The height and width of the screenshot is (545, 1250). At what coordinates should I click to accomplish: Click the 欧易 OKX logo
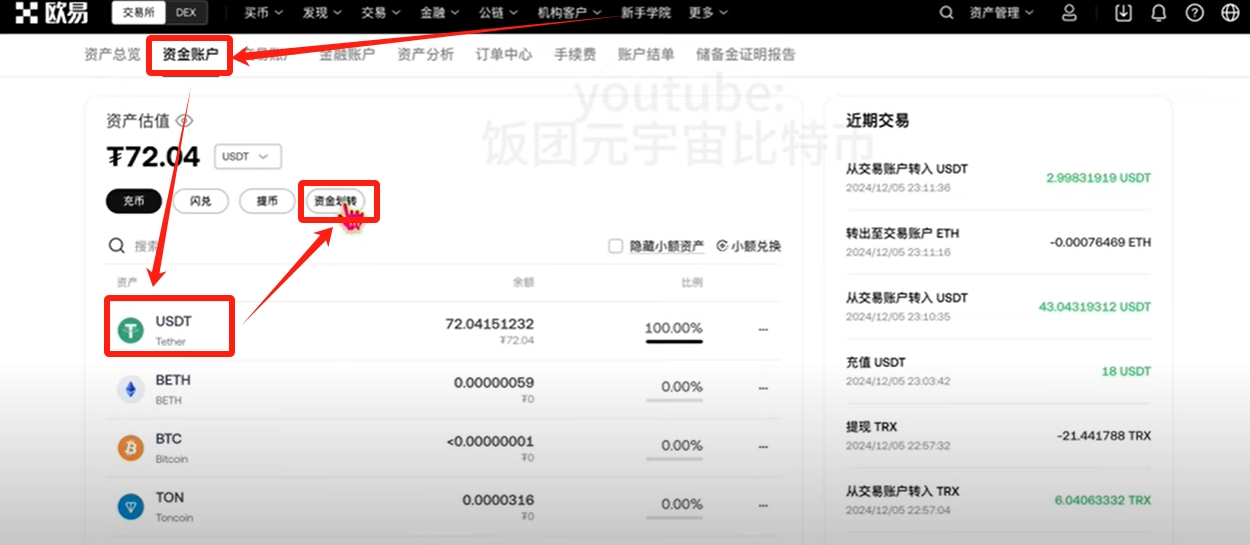click(51, 13)
